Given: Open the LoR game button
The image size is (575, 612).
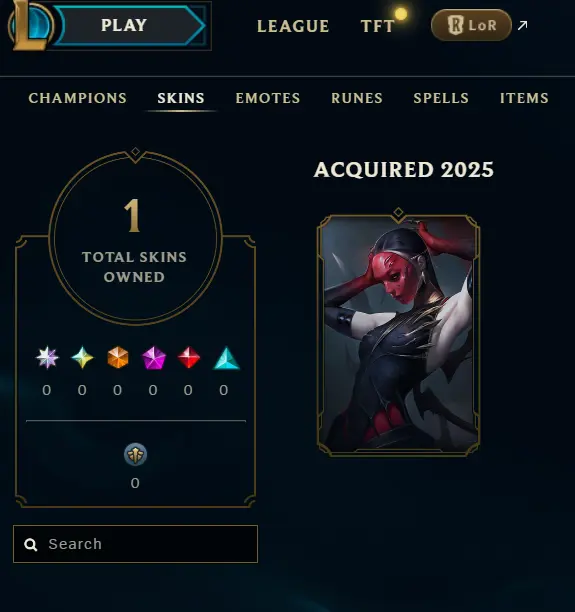Looking at the screenshot, I should click(x=472, y=25).
